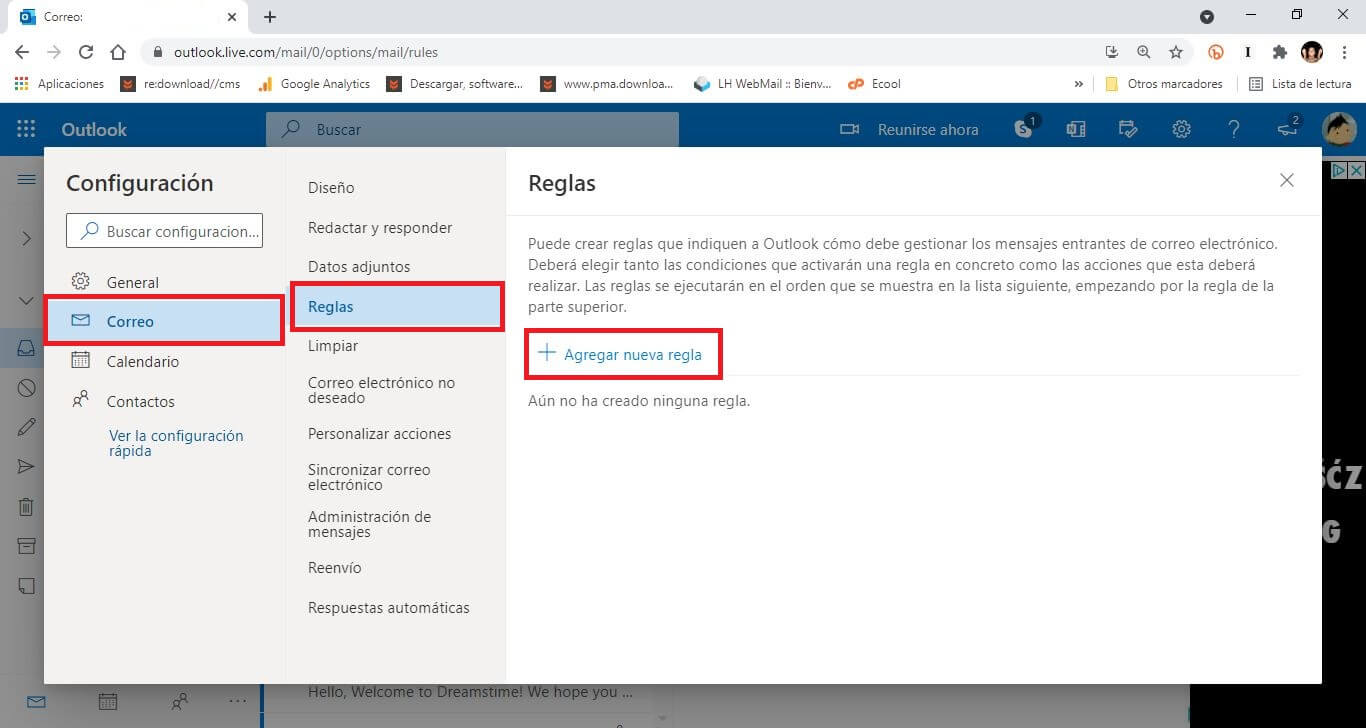Select the Correo settings category
Screen dimensions: 1366x728
point(164,321)
